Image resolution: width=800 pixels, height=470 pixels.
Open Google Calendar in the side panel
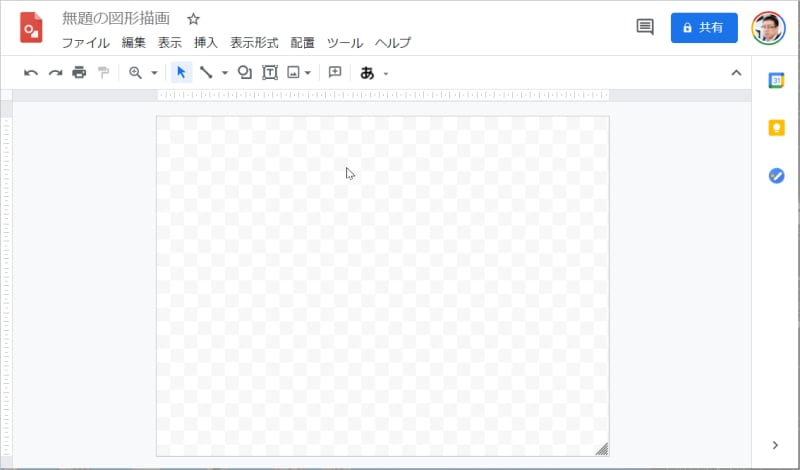(777, 80)
